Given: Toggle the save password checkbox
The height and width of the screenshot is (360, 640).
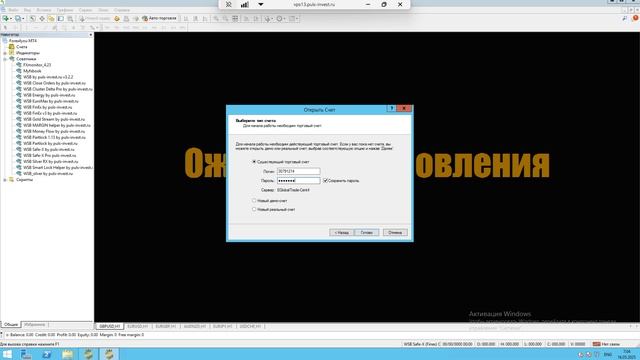Looking at the screenshot, I should click(325, 180).
